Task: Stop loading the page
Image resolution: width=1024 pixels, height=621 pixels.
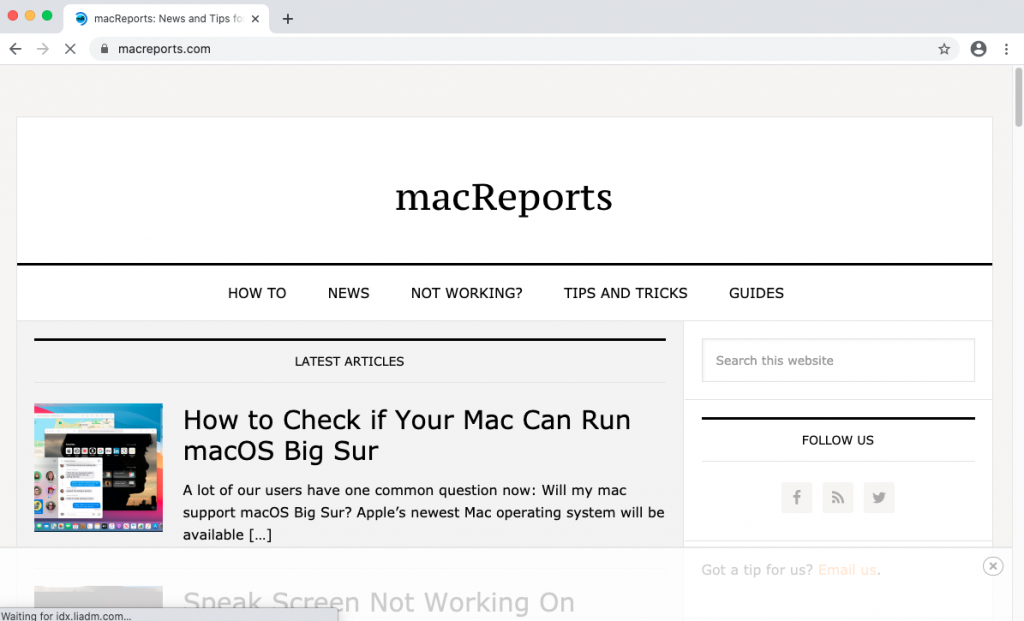Action: 70,49
